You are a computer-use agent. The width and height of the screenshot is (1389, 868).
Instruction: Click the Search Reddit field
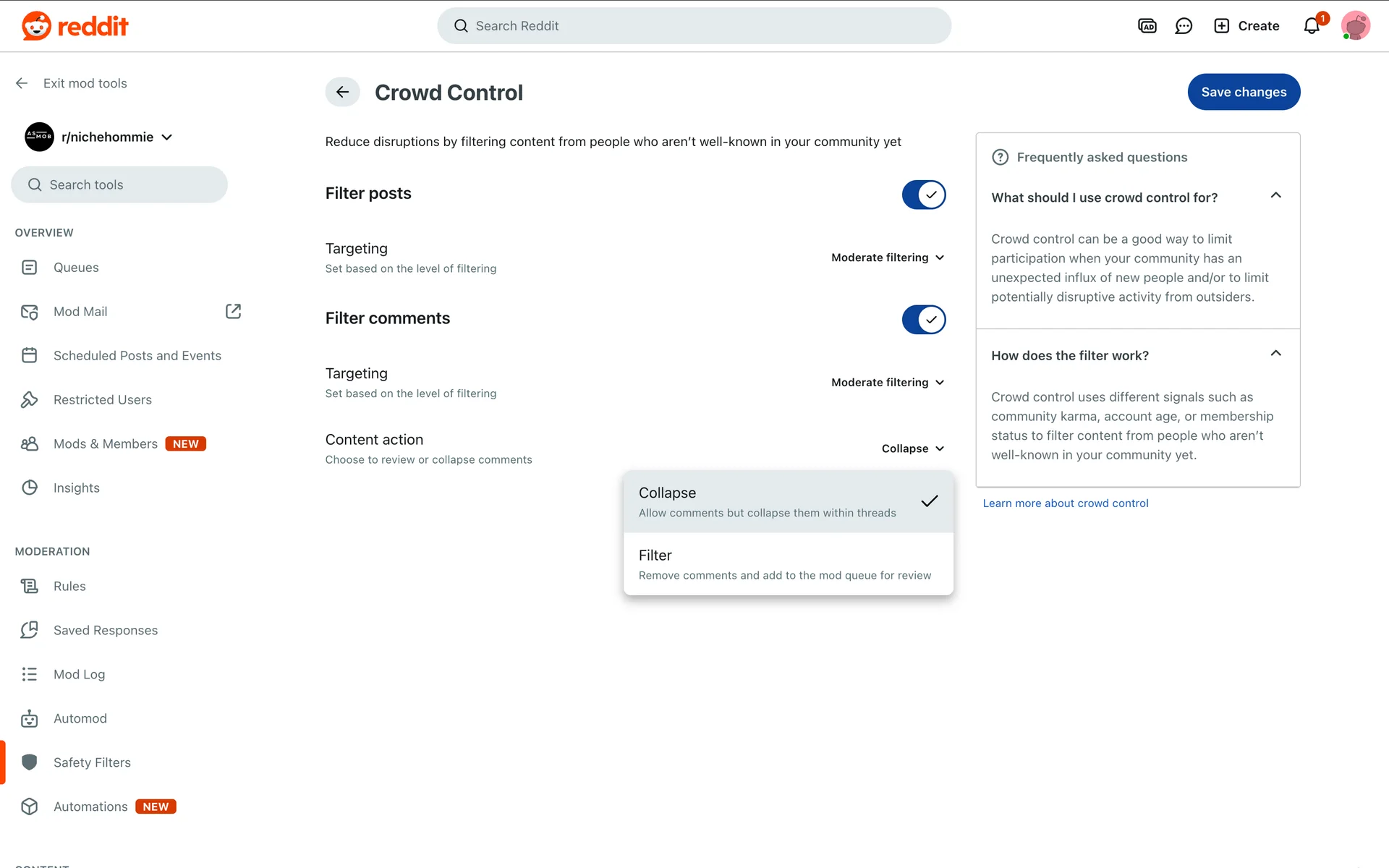coord(694,26)
